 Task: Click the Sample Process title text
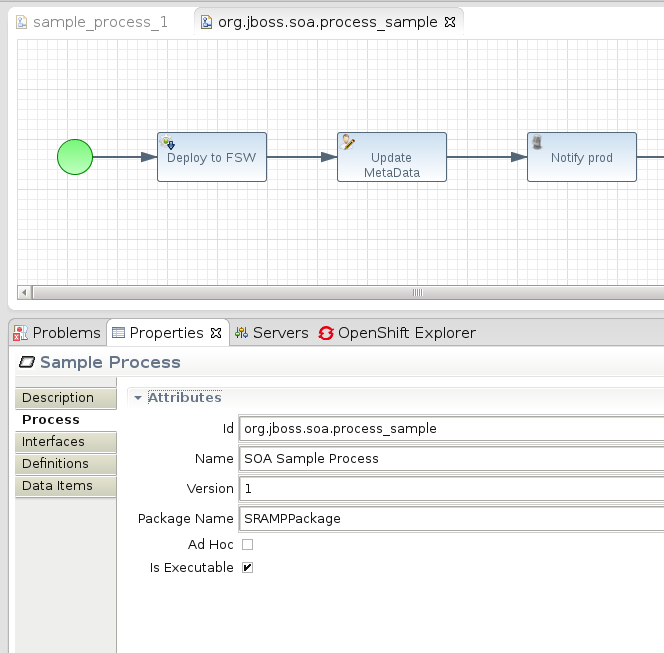[x=110, y=362]
